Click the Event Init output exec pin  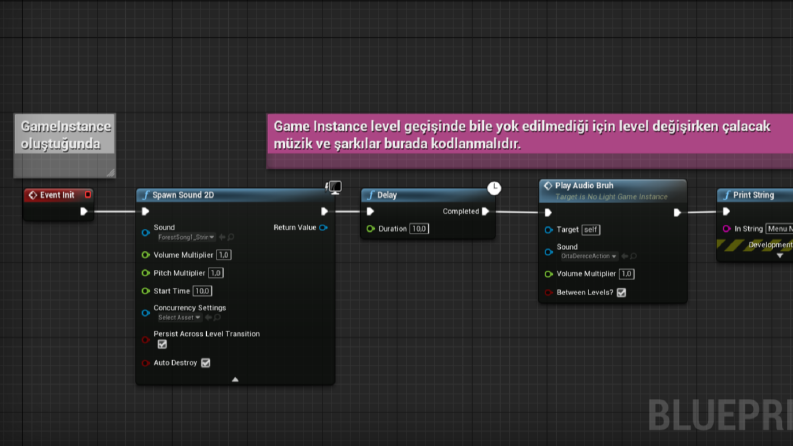[x=84, y=211]
